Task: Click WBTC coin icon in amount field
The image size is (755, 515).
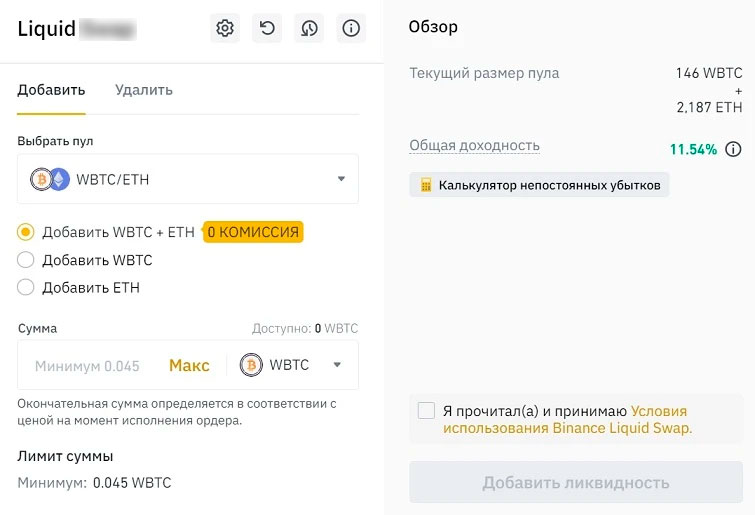Action: (x=252, y=365)
